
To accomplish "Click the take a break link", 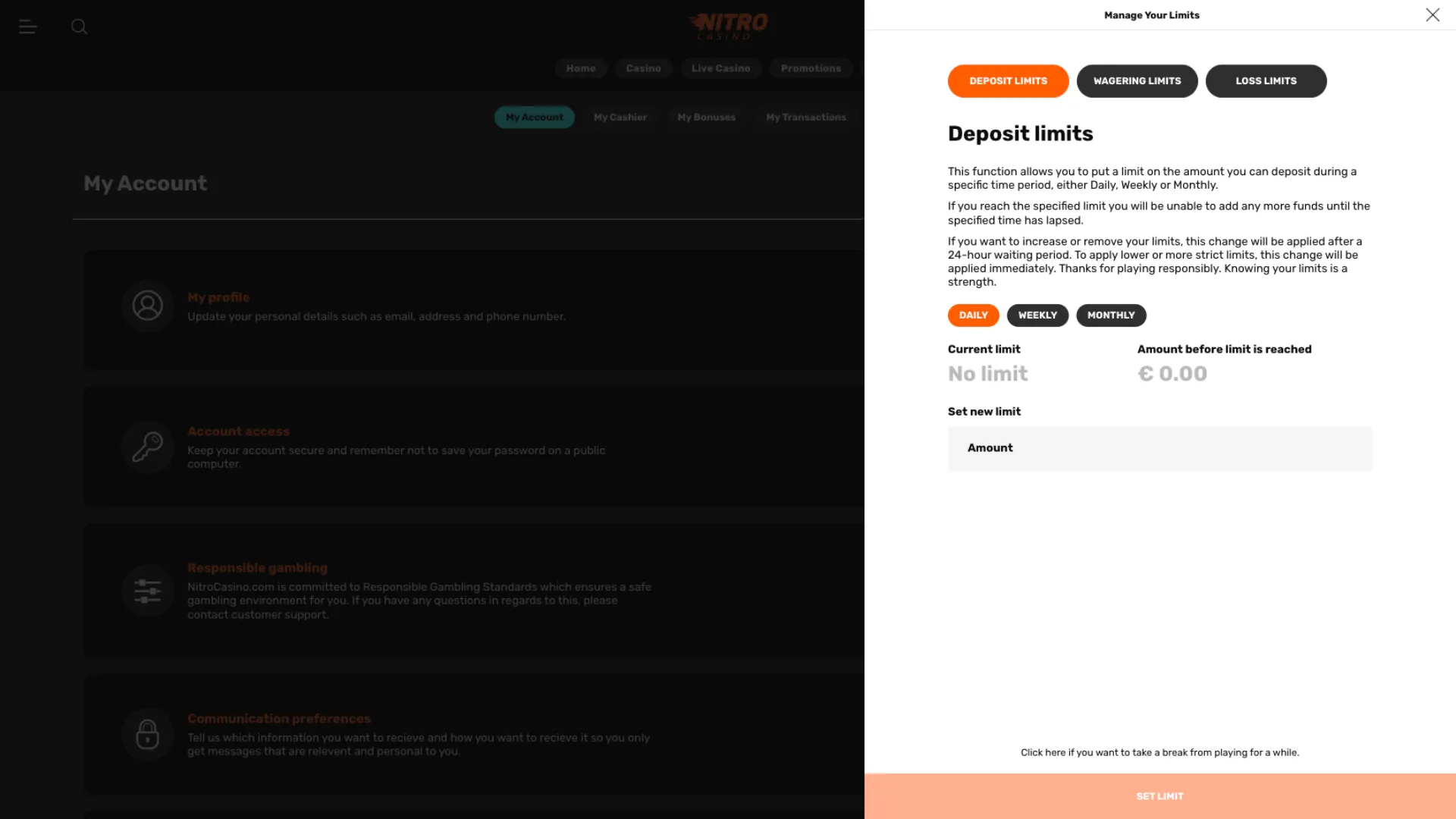I will (x=1159, y=752).
